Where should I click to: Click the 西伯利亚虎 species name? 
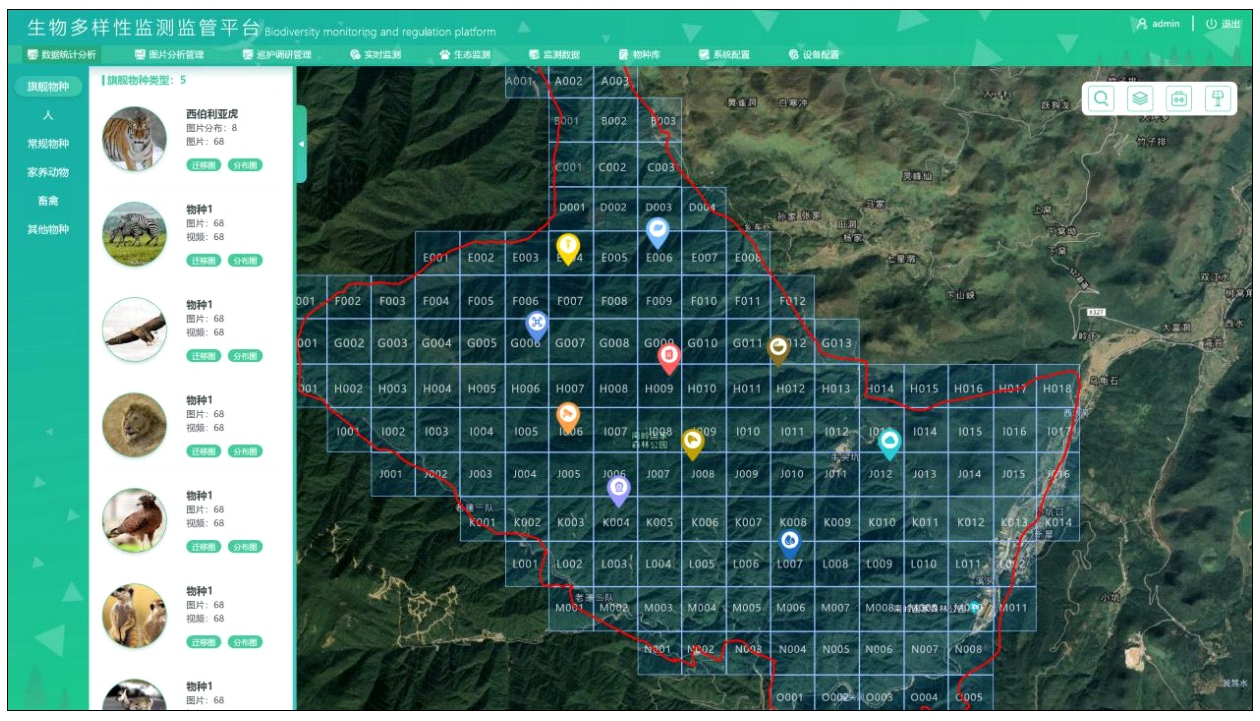point(211,114)
